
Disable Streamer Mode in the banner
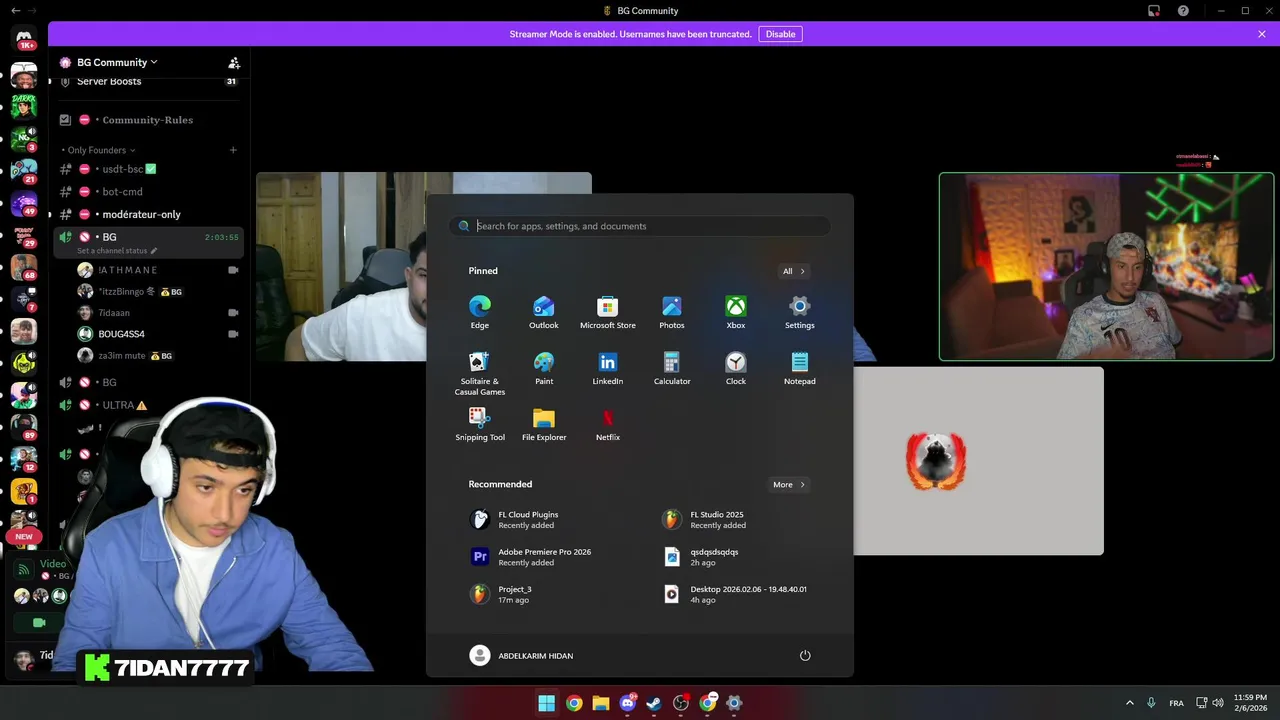[780, 34]
